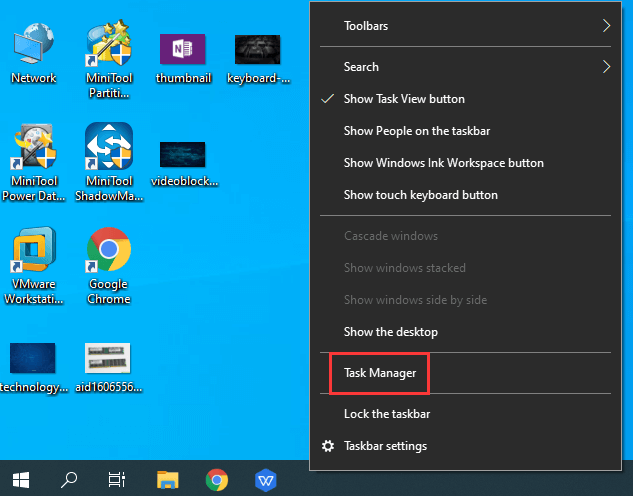Viewport: 633px width, 496px height.
Task: Click the VMware Workstati... label text
Action: click(x=34, y=291)
